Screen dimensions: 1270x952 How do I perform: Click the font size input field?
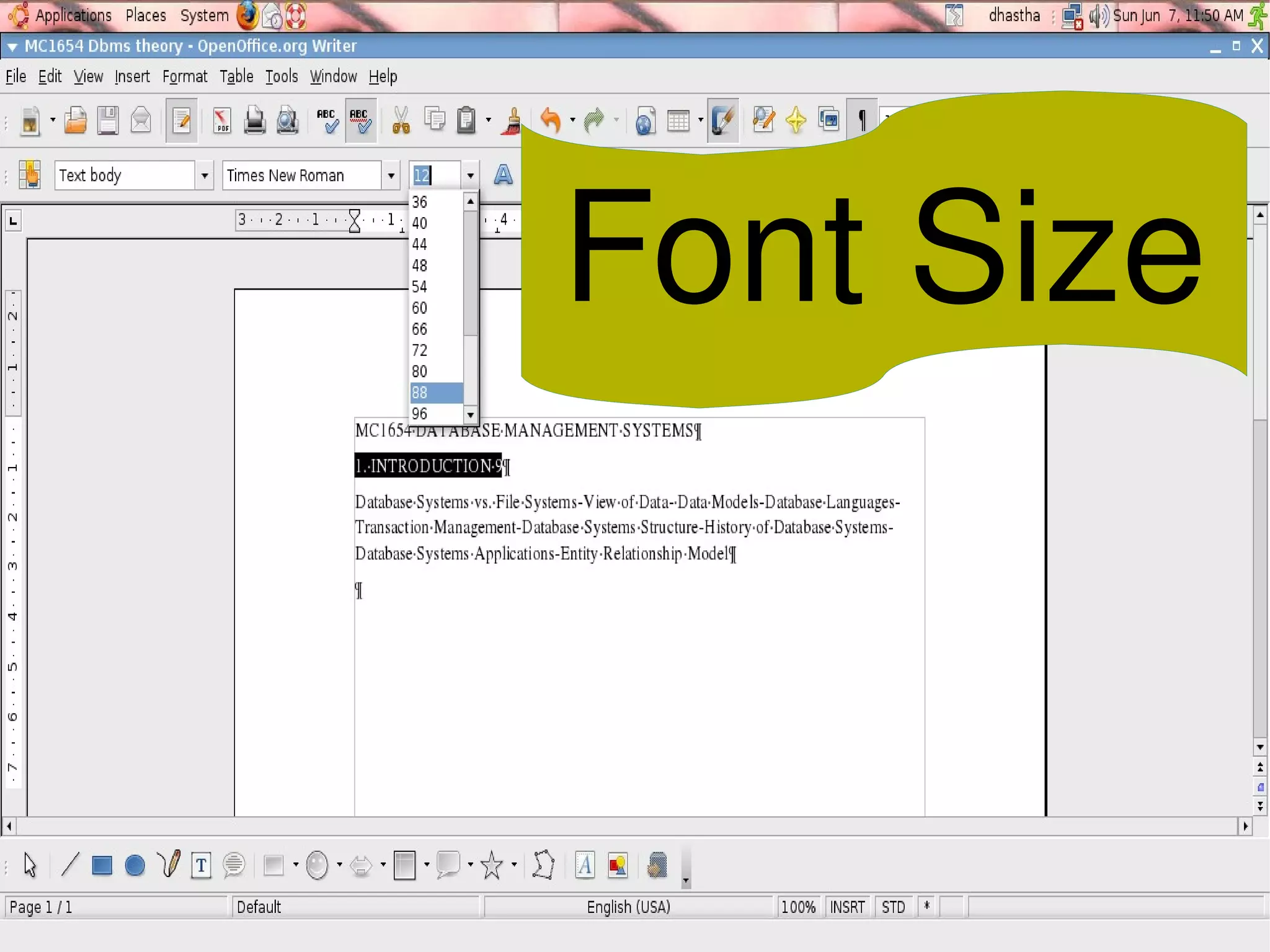tap(435, 176)
